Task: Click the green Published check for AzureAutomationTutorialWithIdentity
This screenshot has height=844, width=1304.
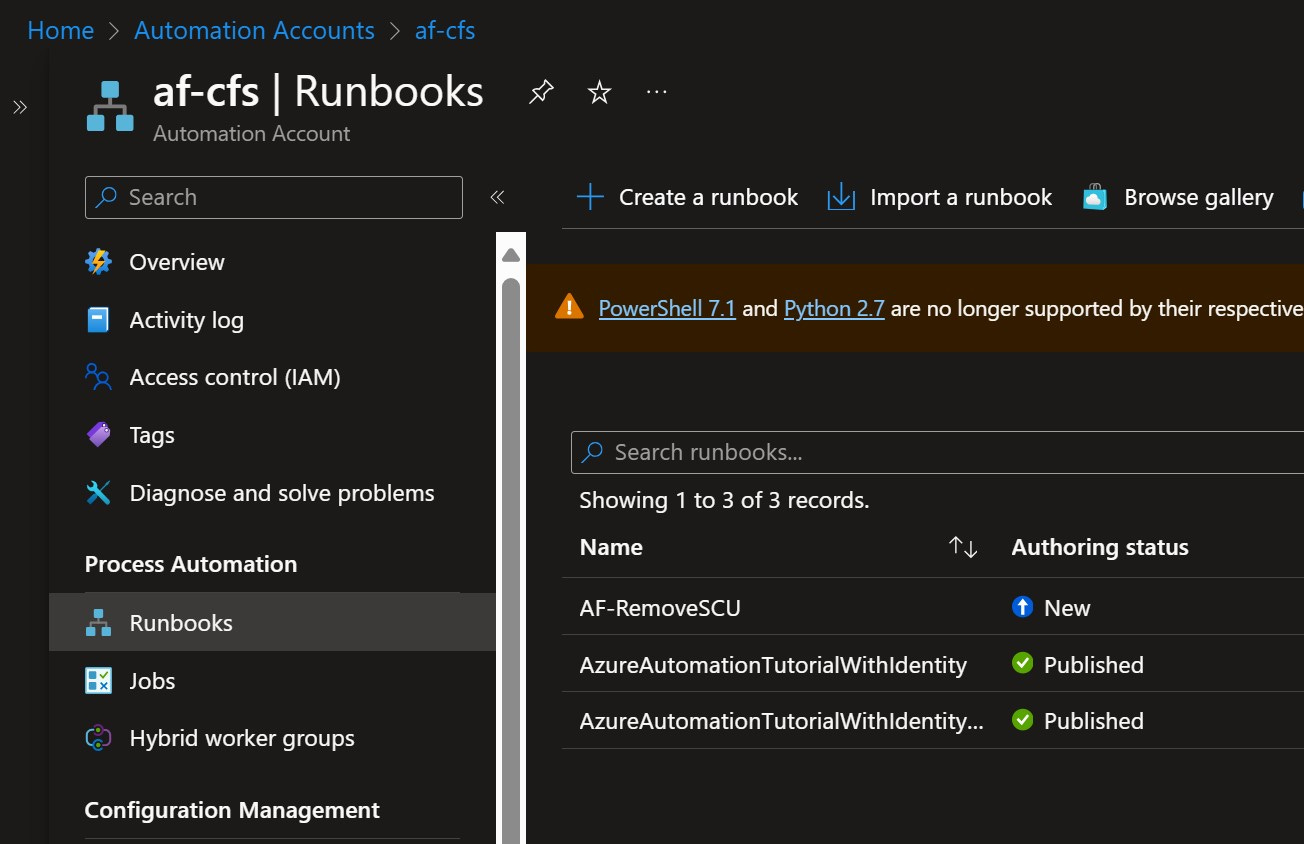Action: [x=1022, y=663]
